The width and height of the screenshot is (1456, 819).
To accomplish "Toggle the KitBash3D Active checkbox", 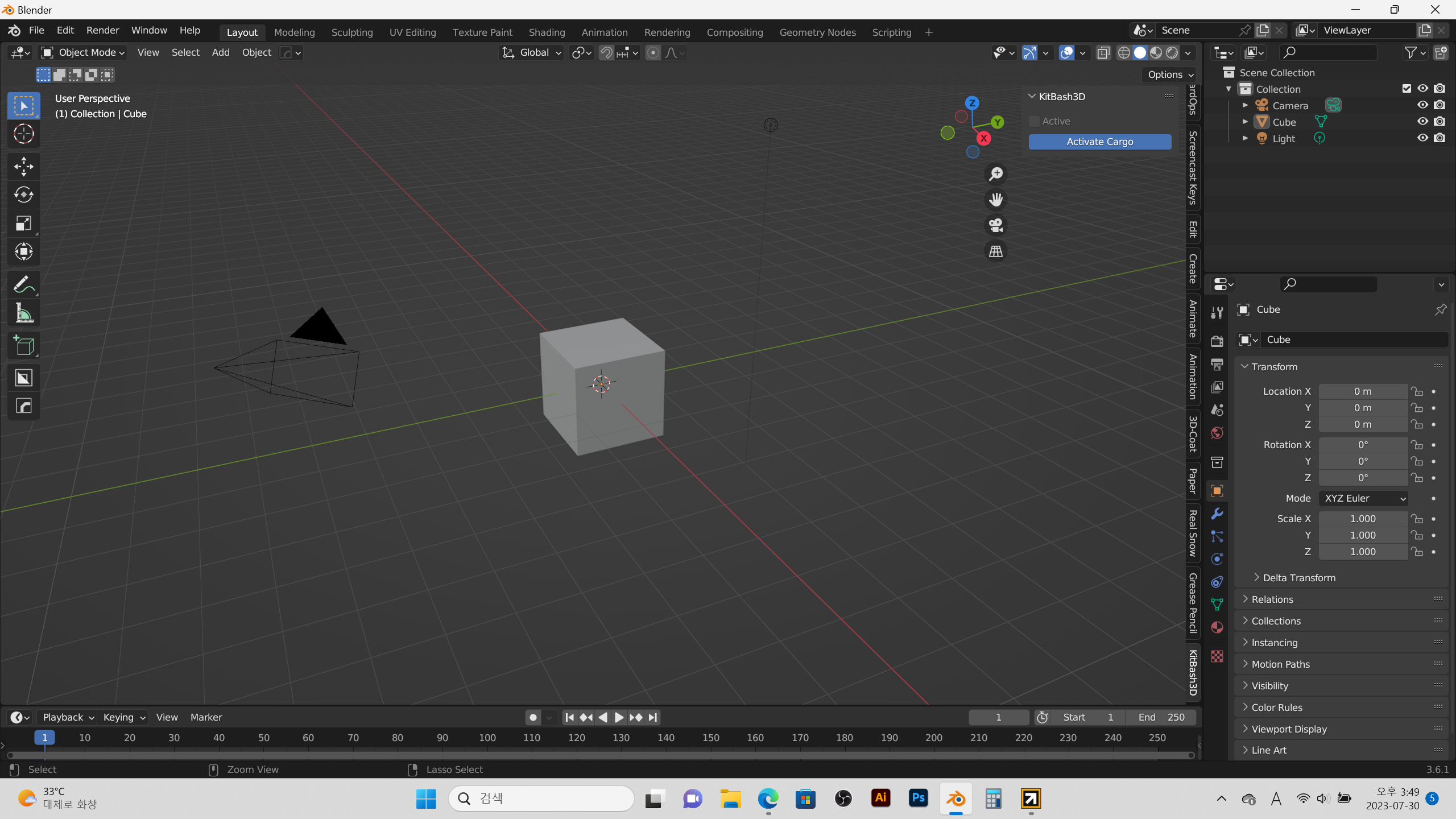I will pyautogui.click(x=1034, y=121).
